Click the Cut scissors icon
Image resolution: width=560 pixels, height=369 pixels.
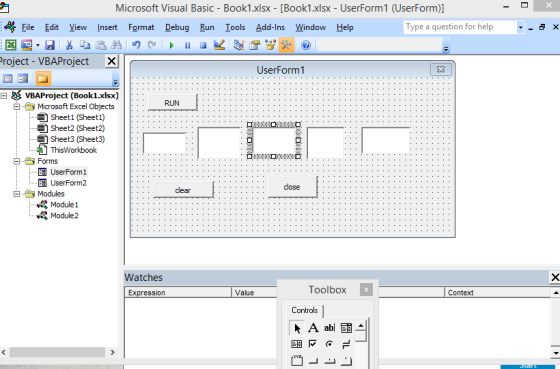point(69,45)
